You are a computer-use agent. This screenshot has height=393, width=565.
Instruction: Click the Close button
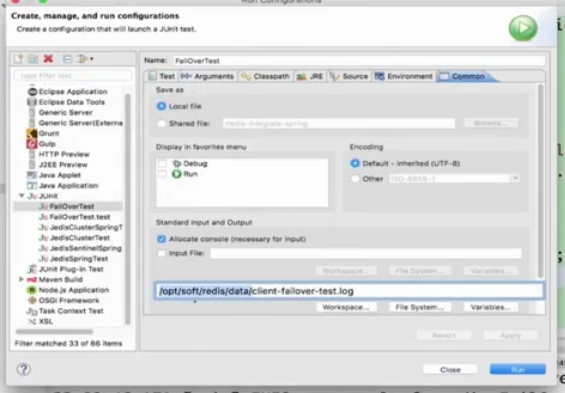pos(450,370)
